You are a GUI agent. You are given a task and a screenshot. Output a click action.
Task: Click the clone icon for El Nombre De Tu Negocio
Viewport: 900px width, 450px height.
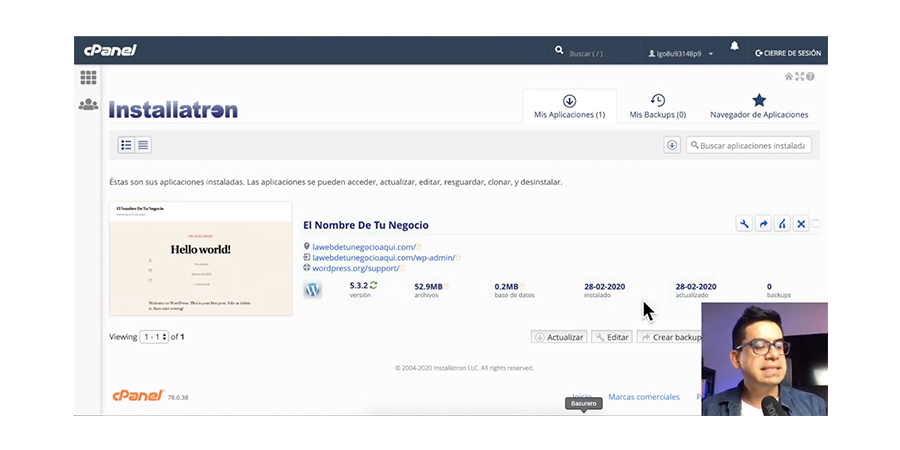coord(782,224)
